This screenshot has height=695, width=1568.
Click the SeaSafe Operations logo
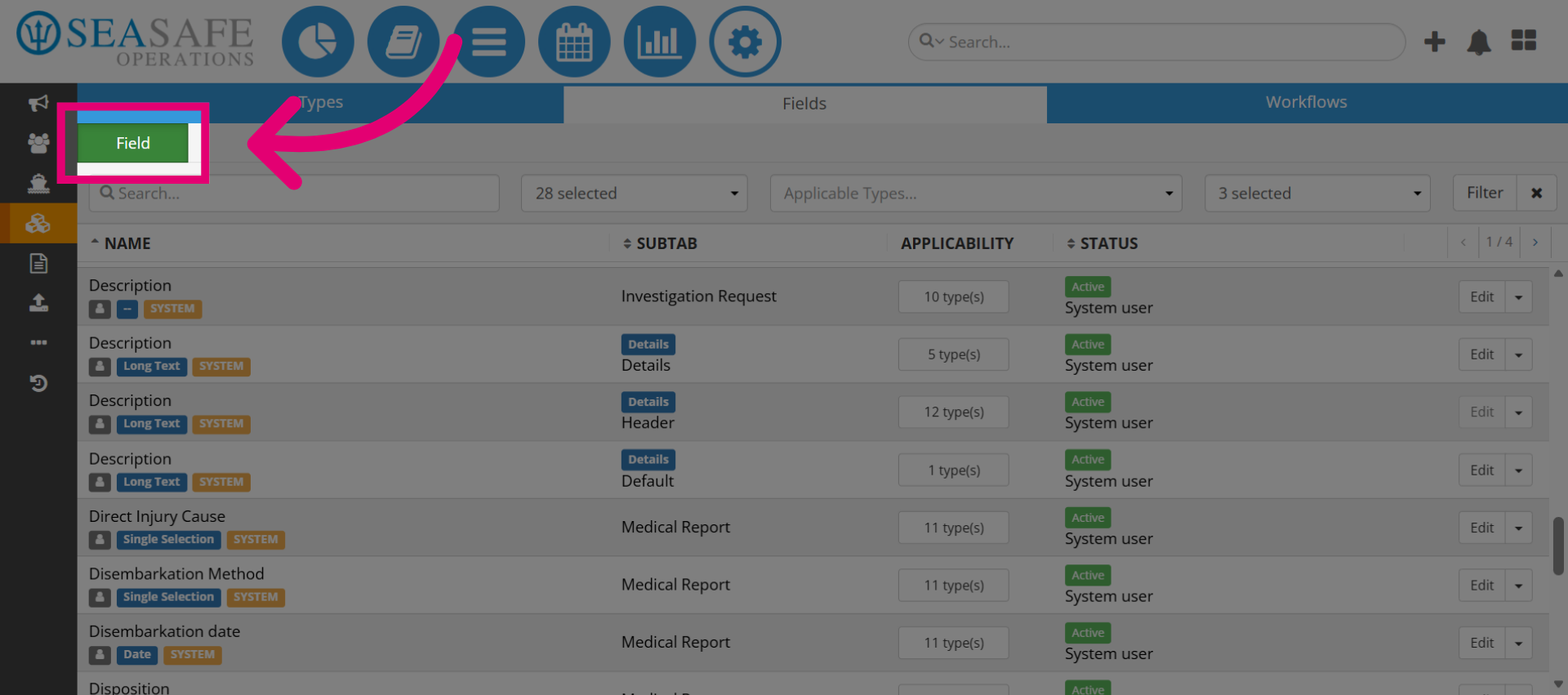coord(136,39)
